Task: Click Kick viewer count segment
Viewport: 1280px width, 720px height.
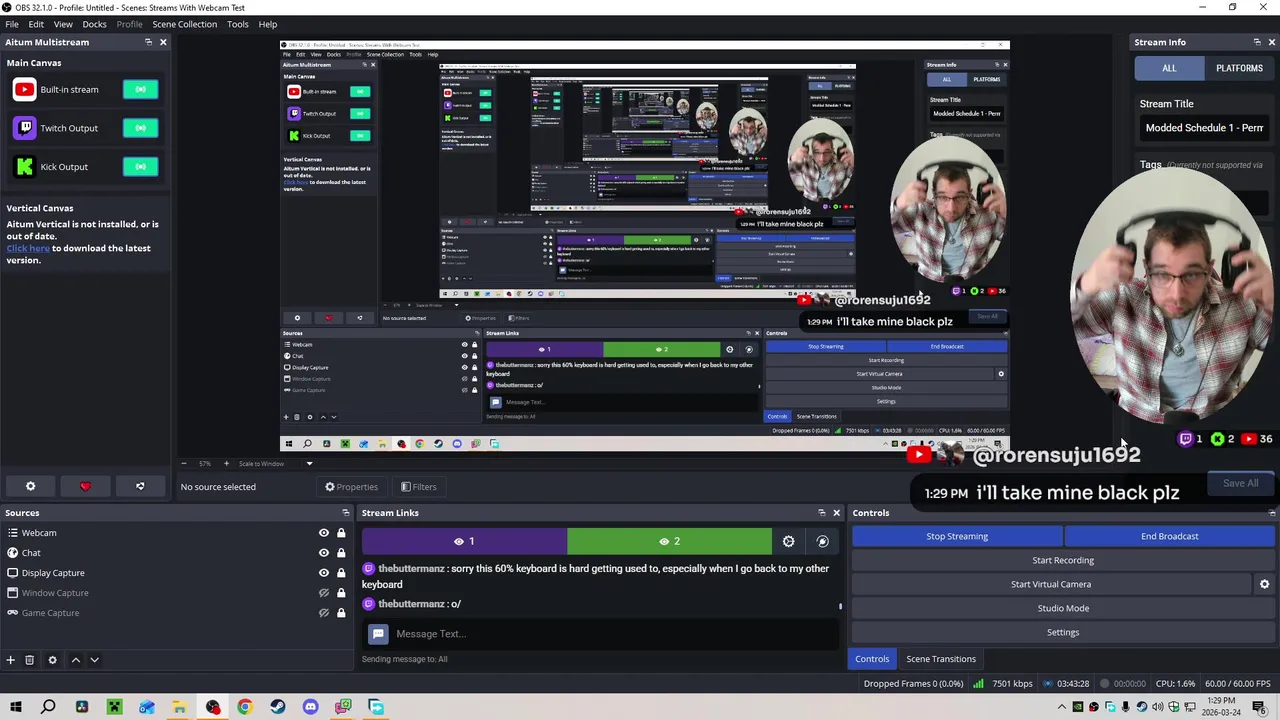Action: tap(669, 541)
